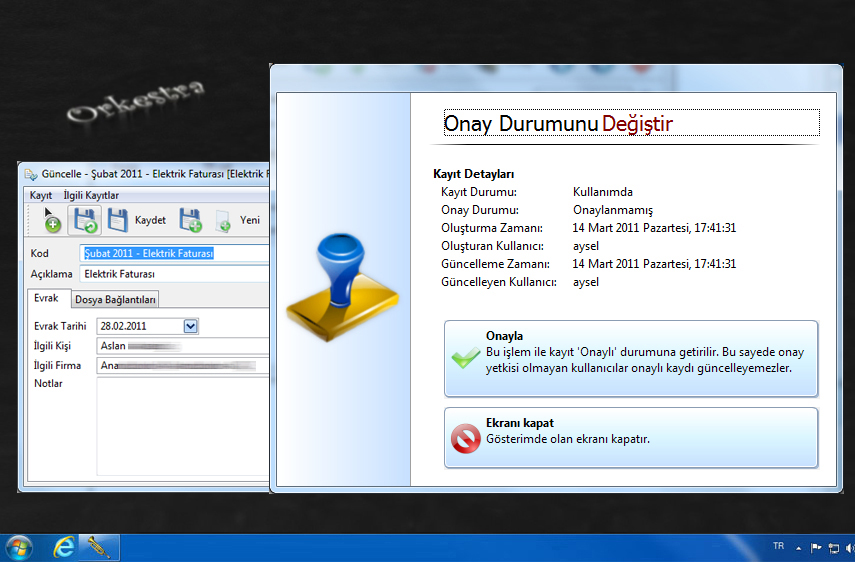855x562 pixels.
Task: Open the Kayıt menu
Action: click(x=41, y=195)
